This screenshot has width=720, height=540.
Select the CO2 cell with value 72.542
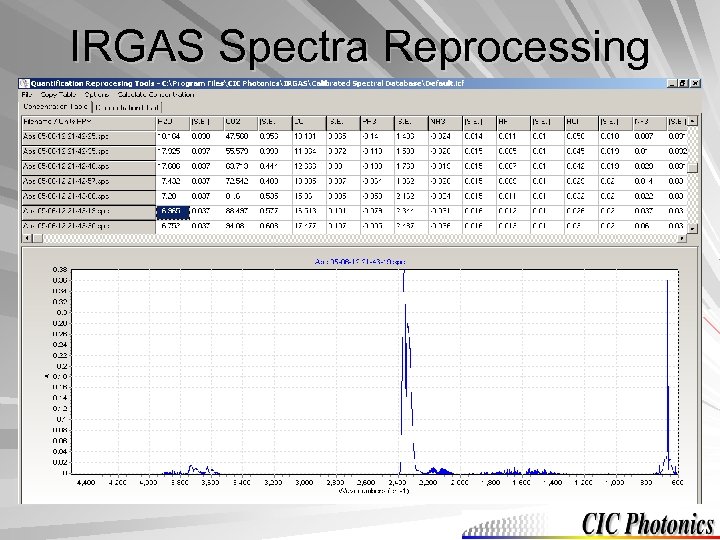tap(241, 182)
